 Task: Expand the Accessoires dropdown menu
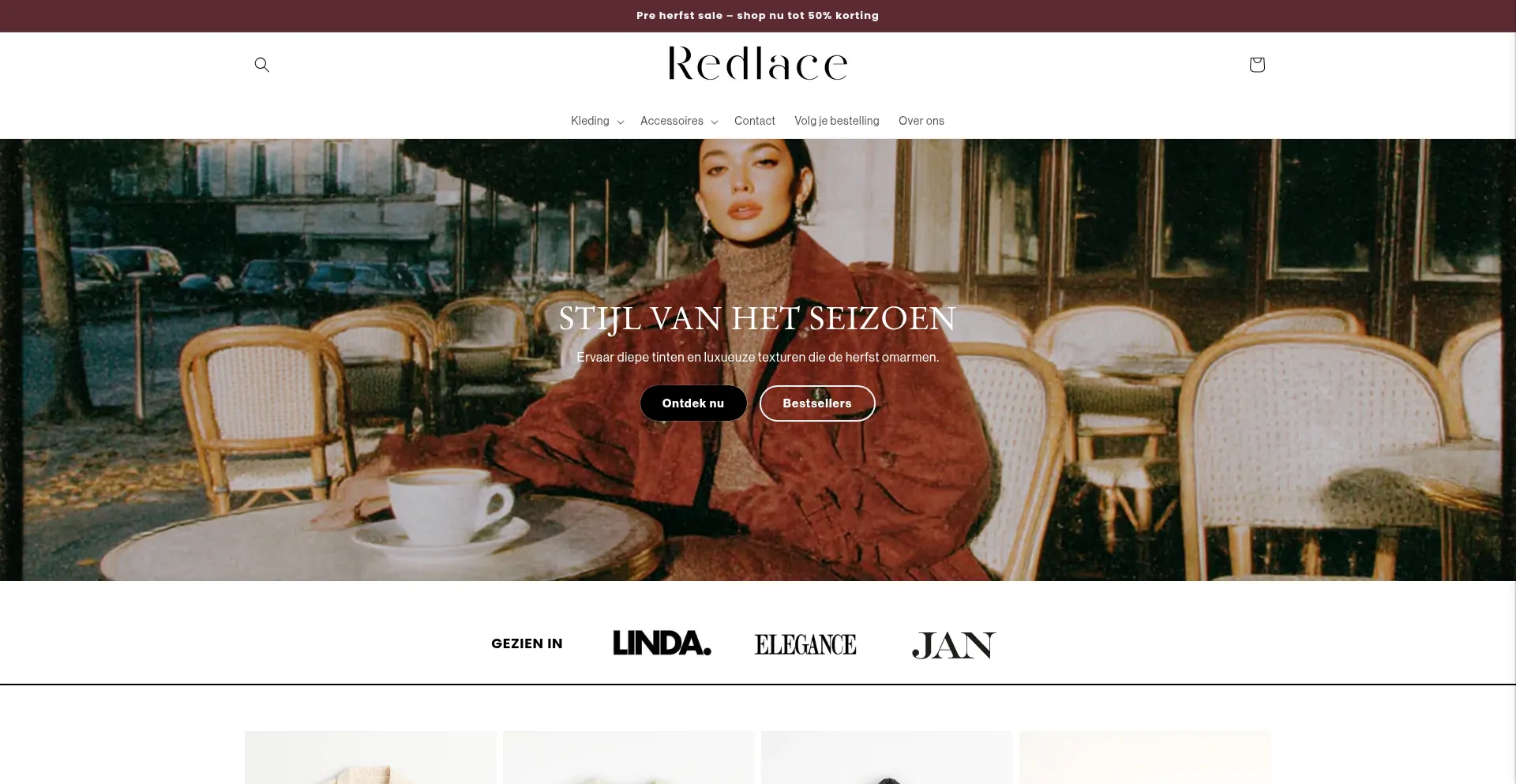click(x=679, y=121)
